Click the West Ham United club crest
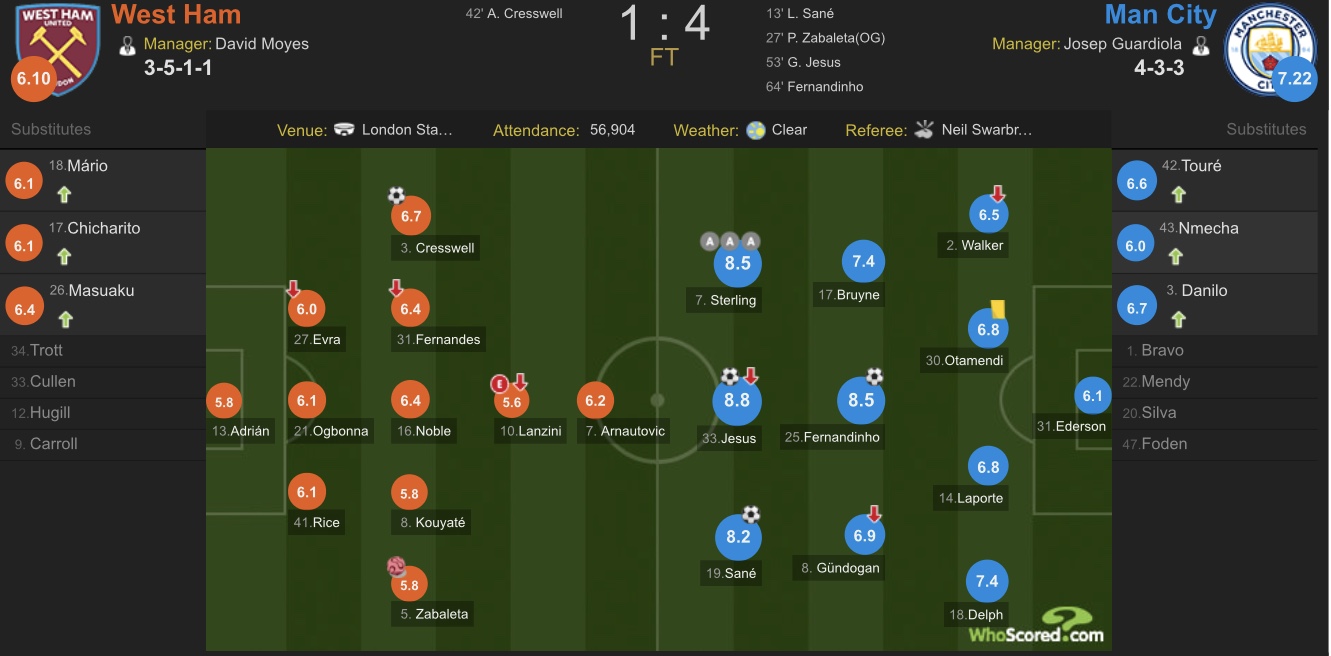This screenshot has height=656, width=1331. tap(58, 46)
